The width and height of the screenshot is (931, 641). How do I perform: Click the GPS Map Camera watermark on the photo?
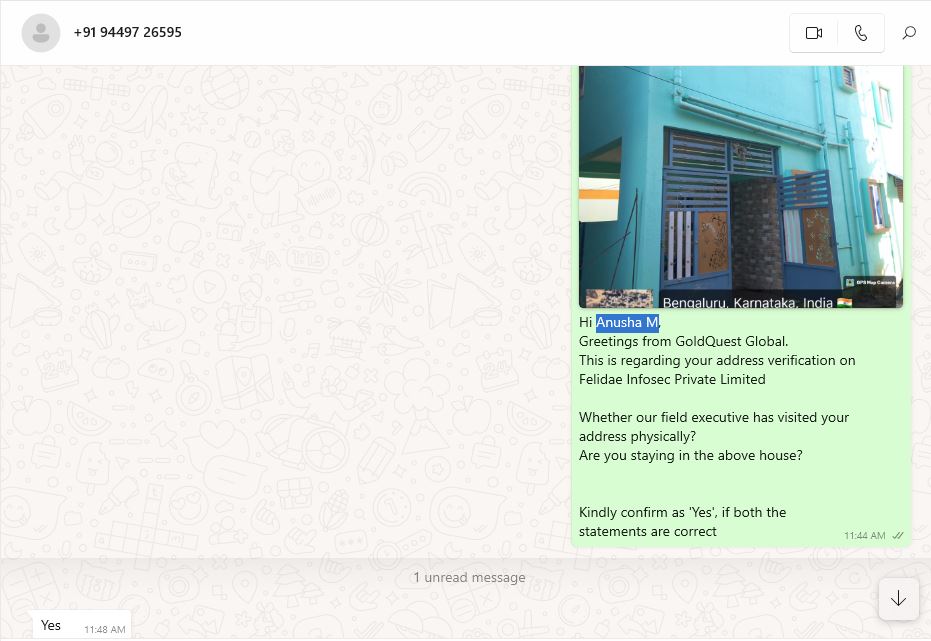(x=869, y=283)
